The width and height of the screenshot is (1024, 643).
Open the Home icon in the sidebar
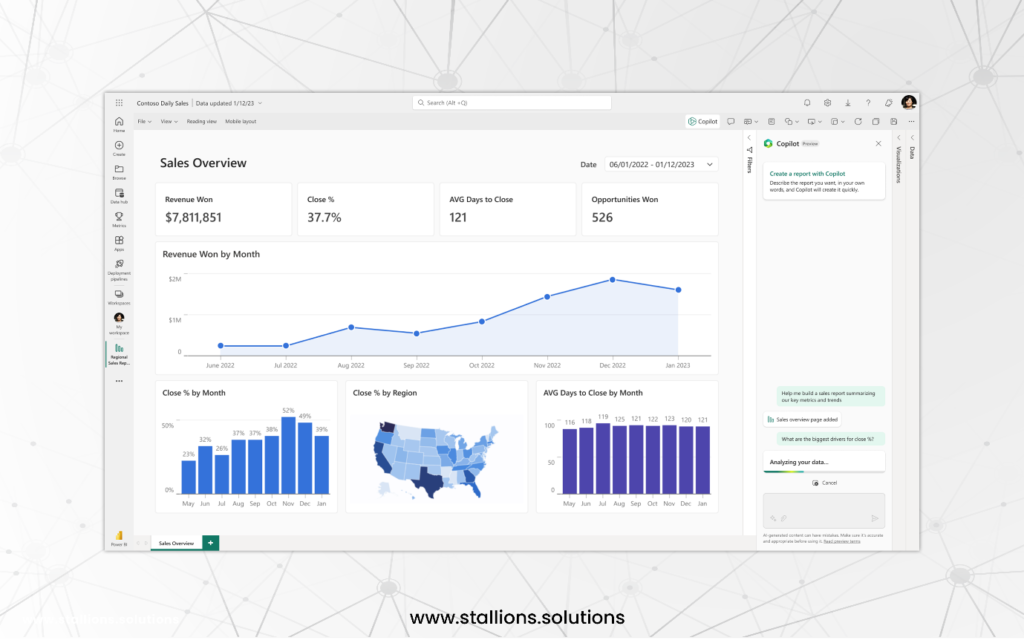tap(120, 124)
